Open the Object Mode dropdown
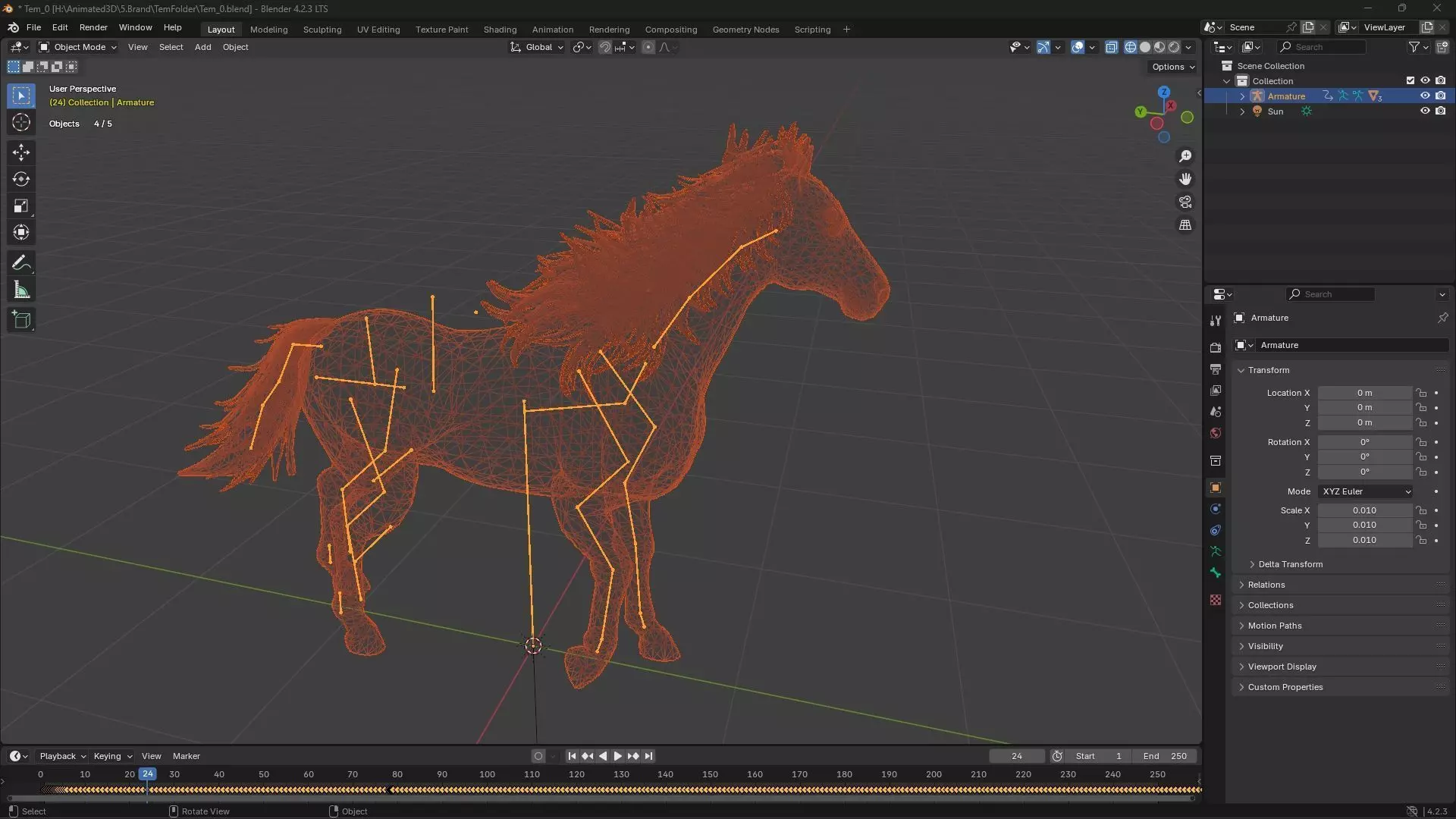 tap(77, 47)
